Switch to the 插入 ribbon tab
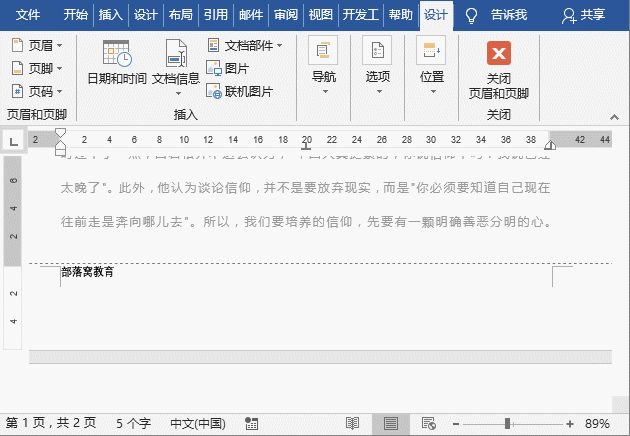630x436 pixels. 110,15
